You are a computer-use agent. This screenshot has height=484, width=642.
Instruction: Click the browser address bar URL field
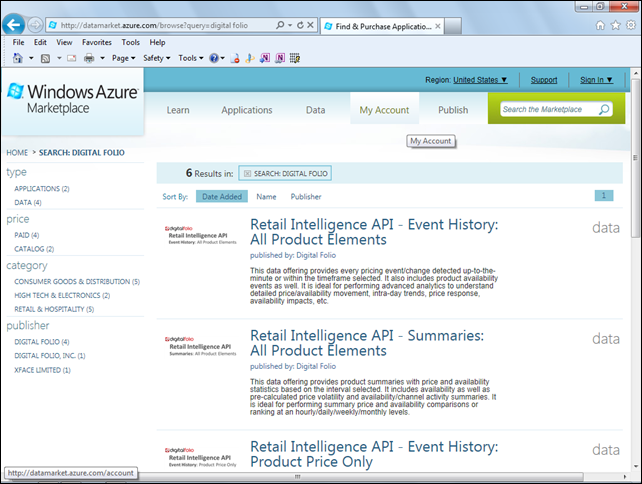click(x=166, y=25)
